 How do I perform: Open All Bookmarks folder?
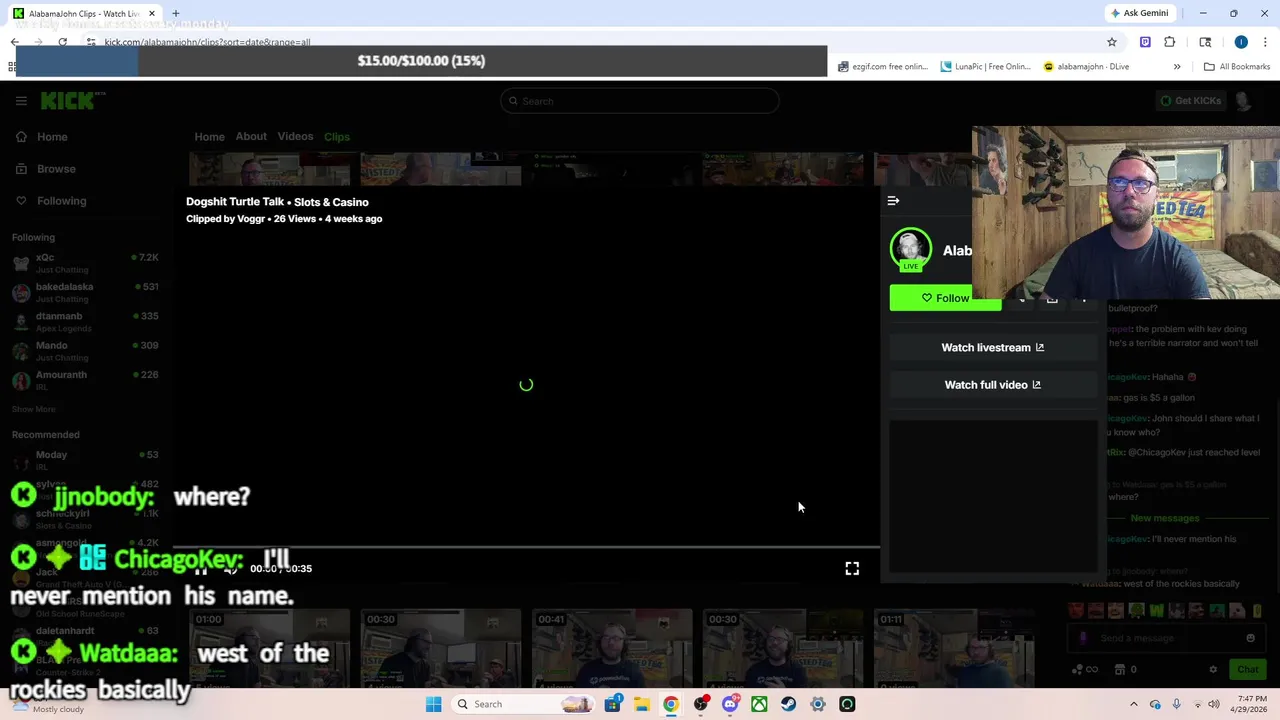1237,67
